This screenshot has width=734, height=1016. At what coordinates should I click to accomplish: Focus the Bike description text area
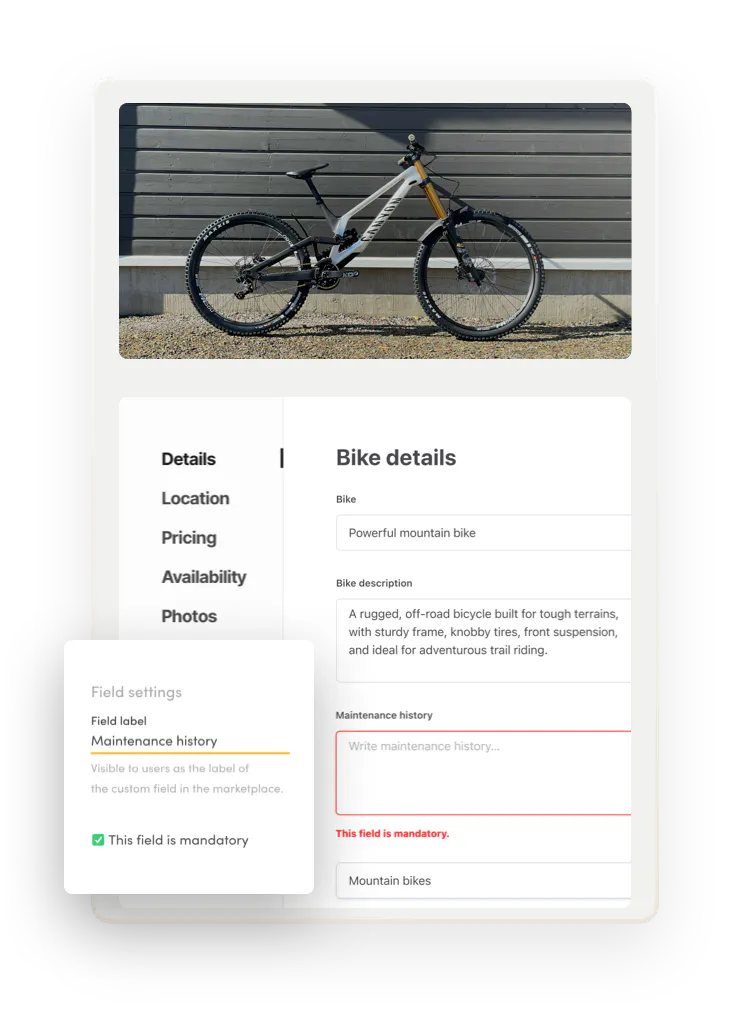[483, 640]
